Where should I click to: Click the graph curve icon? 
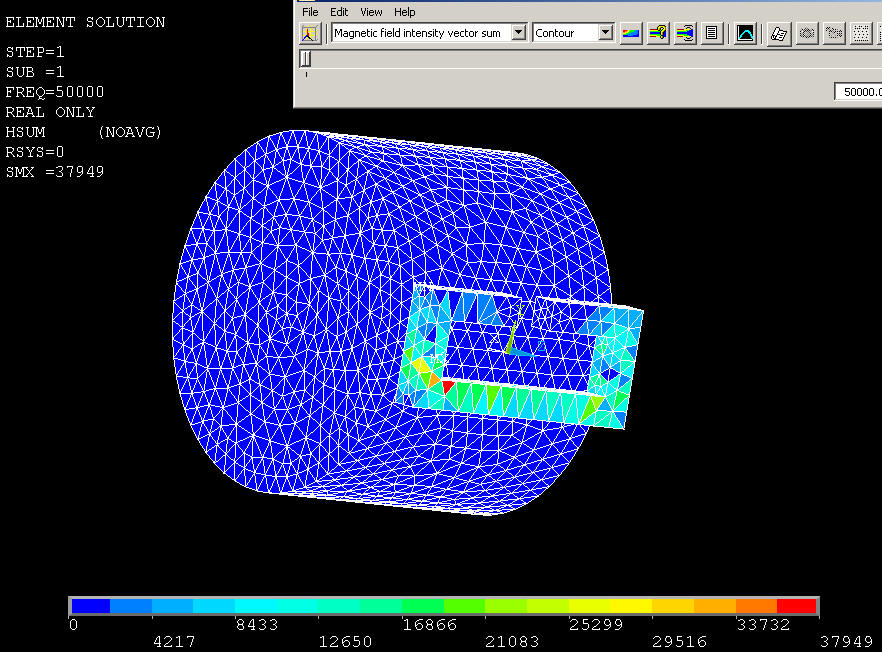745,33
